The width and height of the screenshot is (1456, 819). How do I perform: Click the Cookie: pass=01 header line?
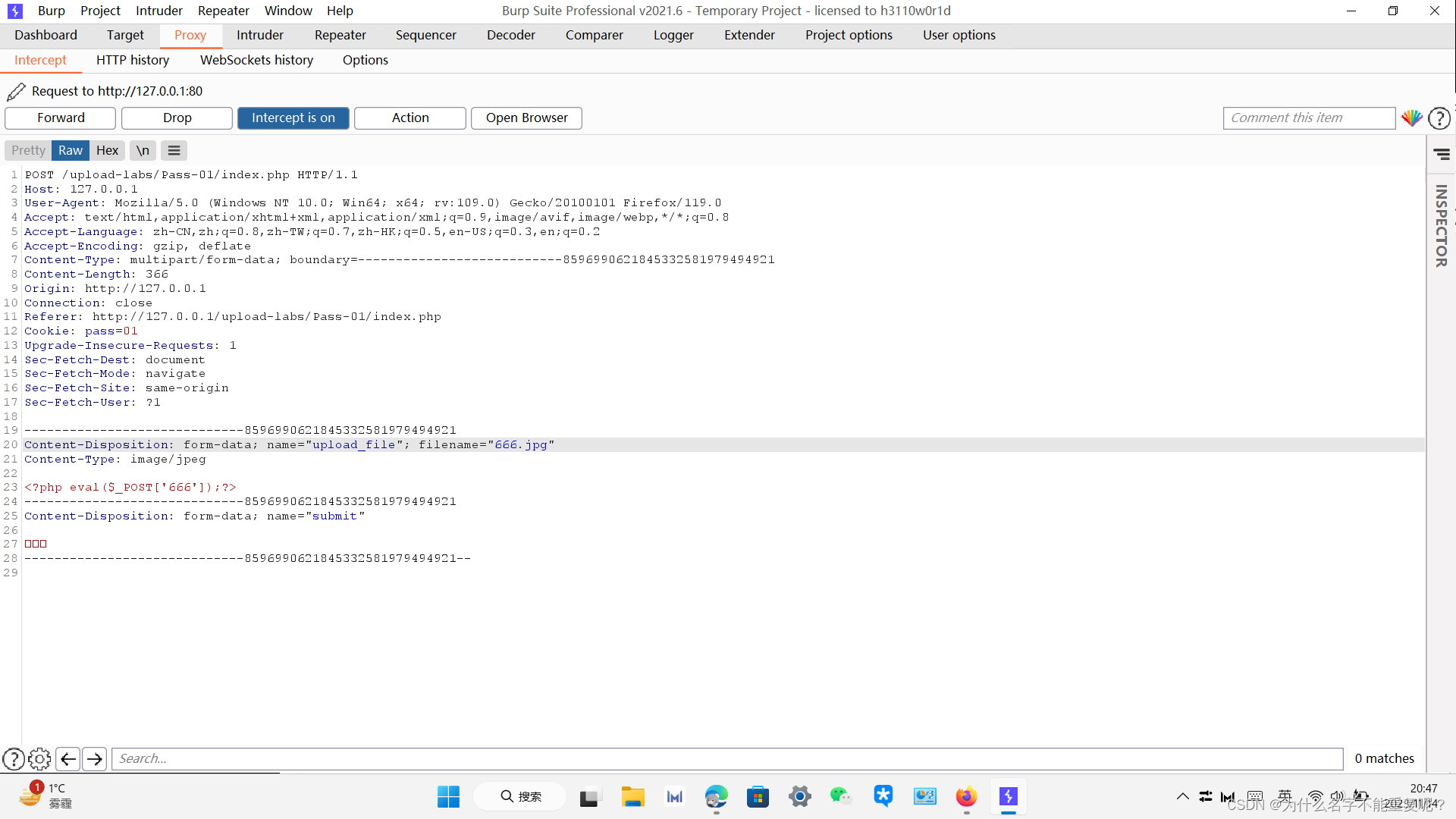(81, 331)
